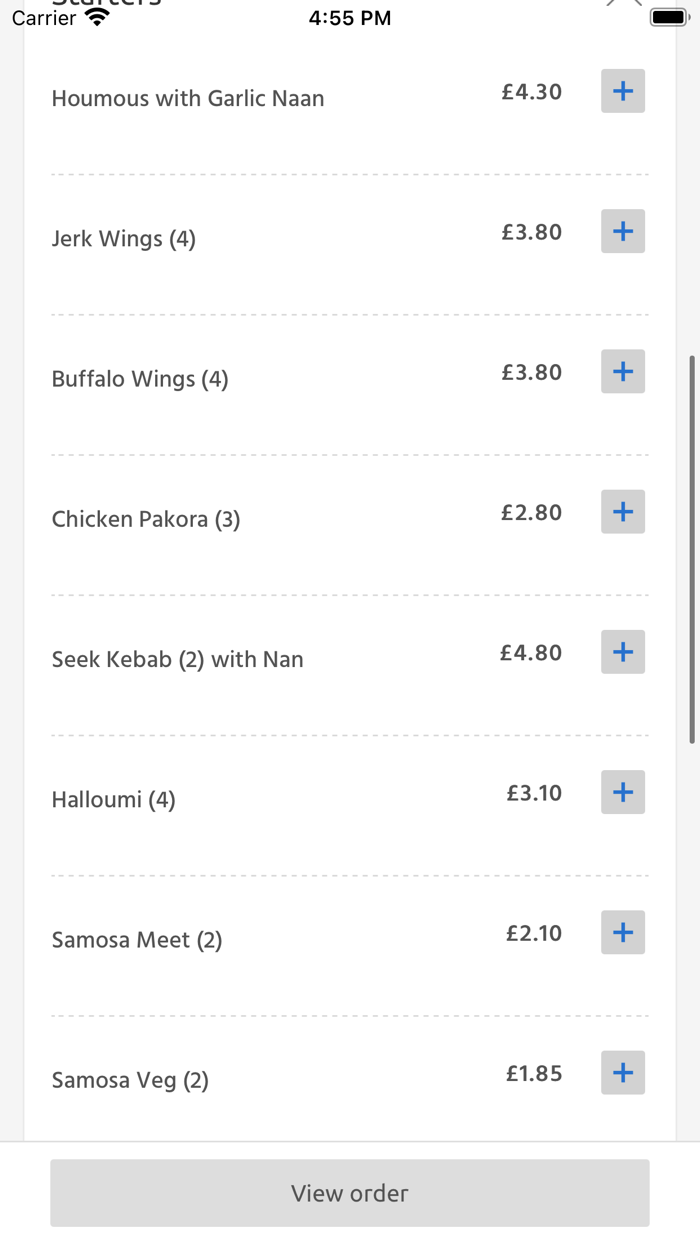Image resolution: width=700 pixels, height=1244 pixels.
Task: Add Samosa Veg to the order
Action: (622, 1072)
